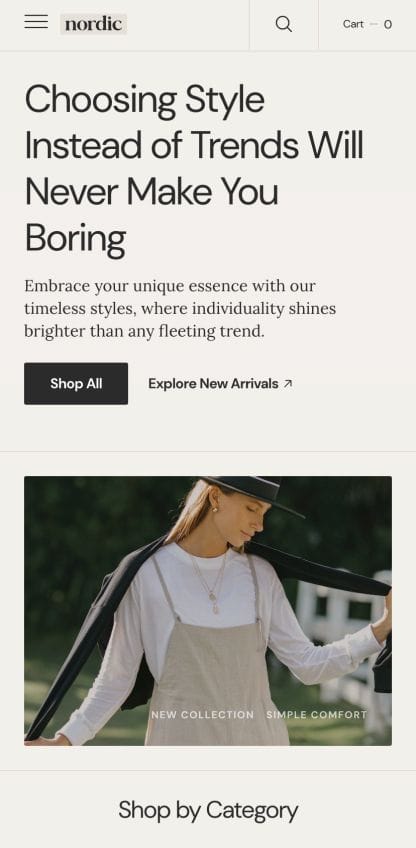Click the arrow icon after Explore New Arrivals
This screenshot has height=848, width=416.
point(288,383)
